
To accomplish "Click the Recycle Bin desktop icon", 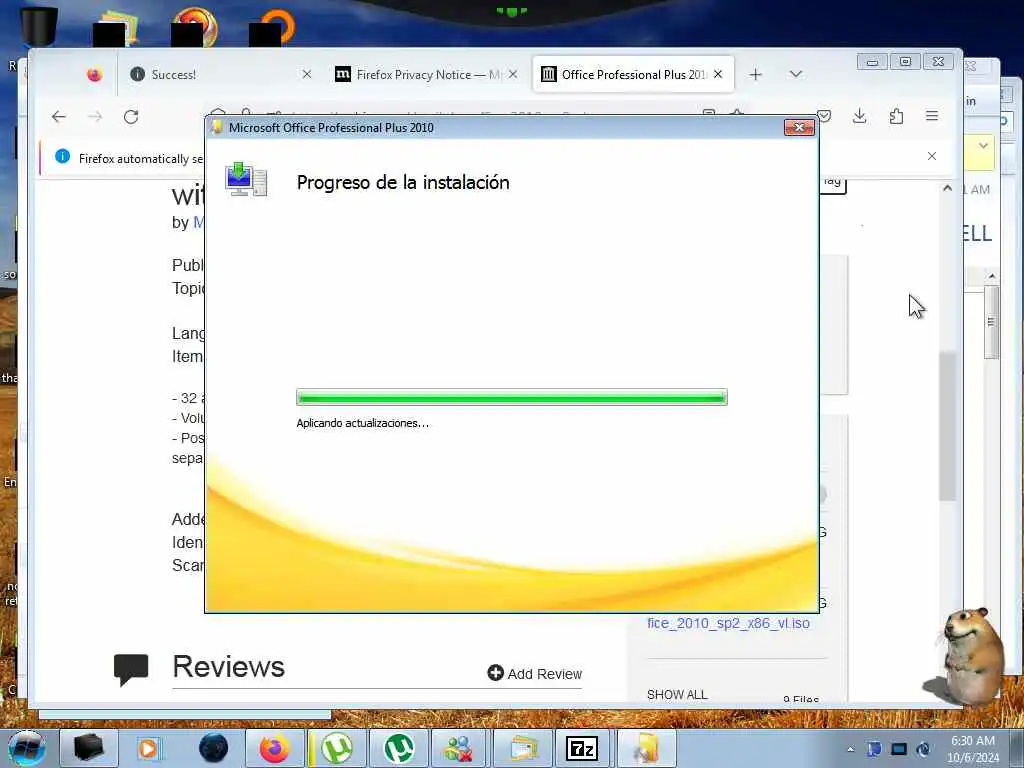I will click(x=39, y=25).
